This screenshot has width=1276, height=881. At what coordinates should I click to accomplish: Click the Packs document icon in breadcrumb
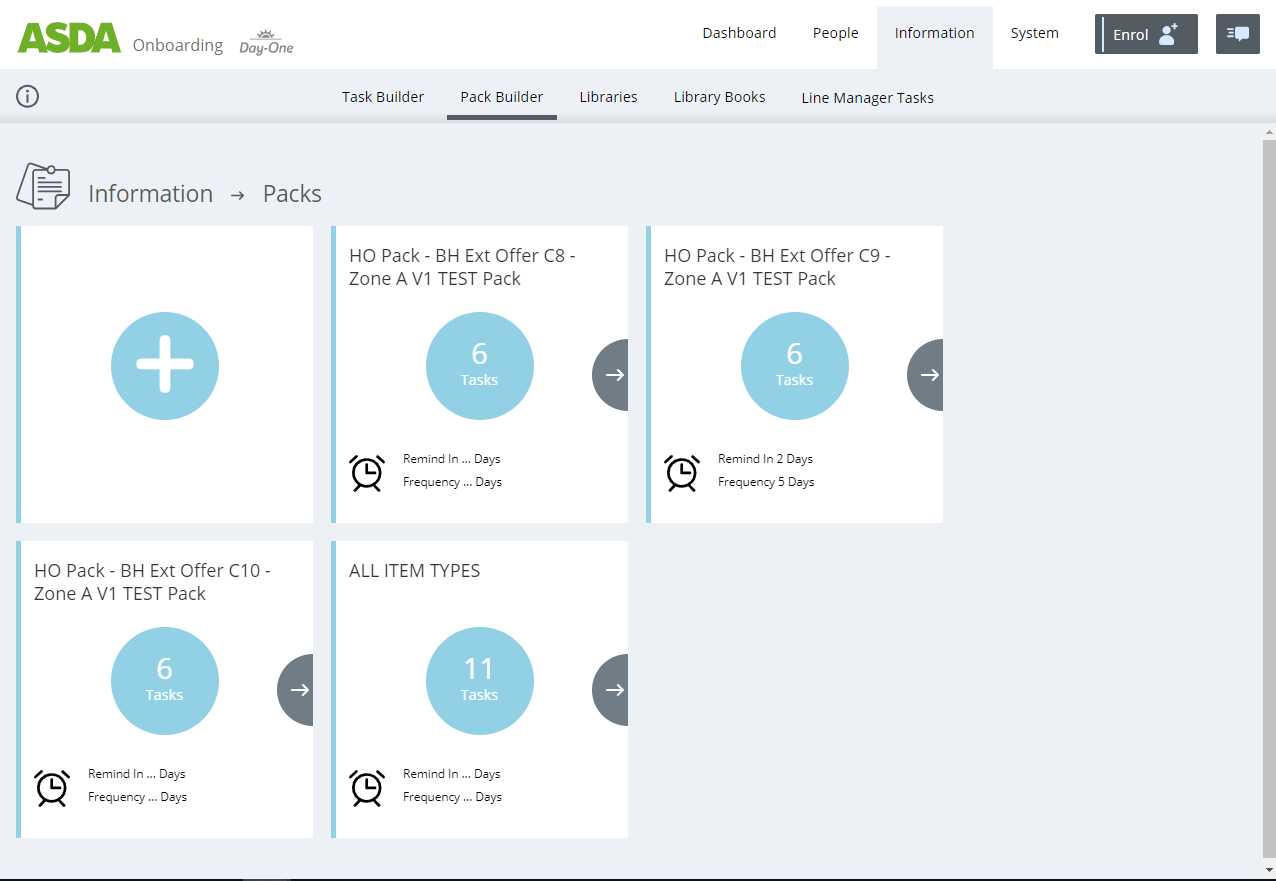pos(43,187)
